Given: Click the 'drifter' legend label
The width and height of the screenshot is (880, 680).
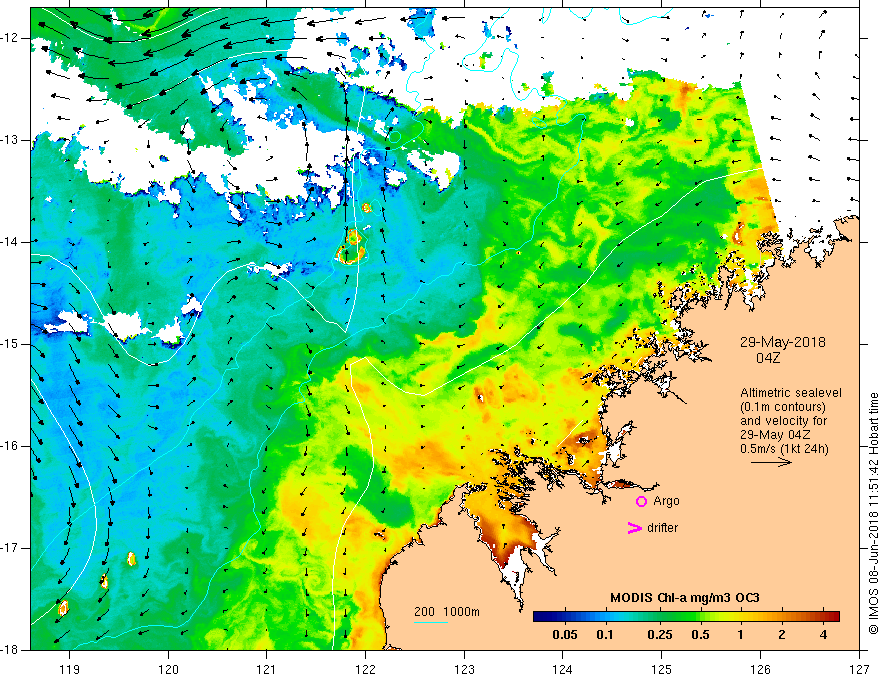Looking at the screenshot, I should tap(662, 528).
